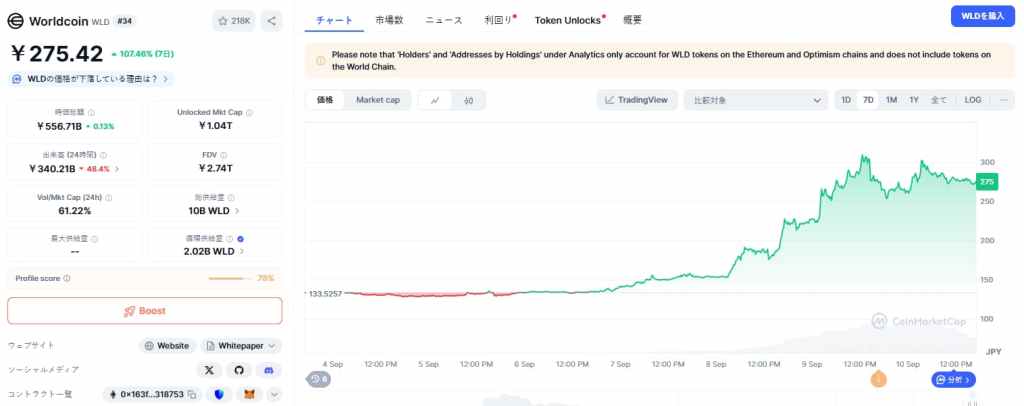1024x406 pixels.
Task: Open info icon beside Unlocked Mkt Cap
Action: 249,112
